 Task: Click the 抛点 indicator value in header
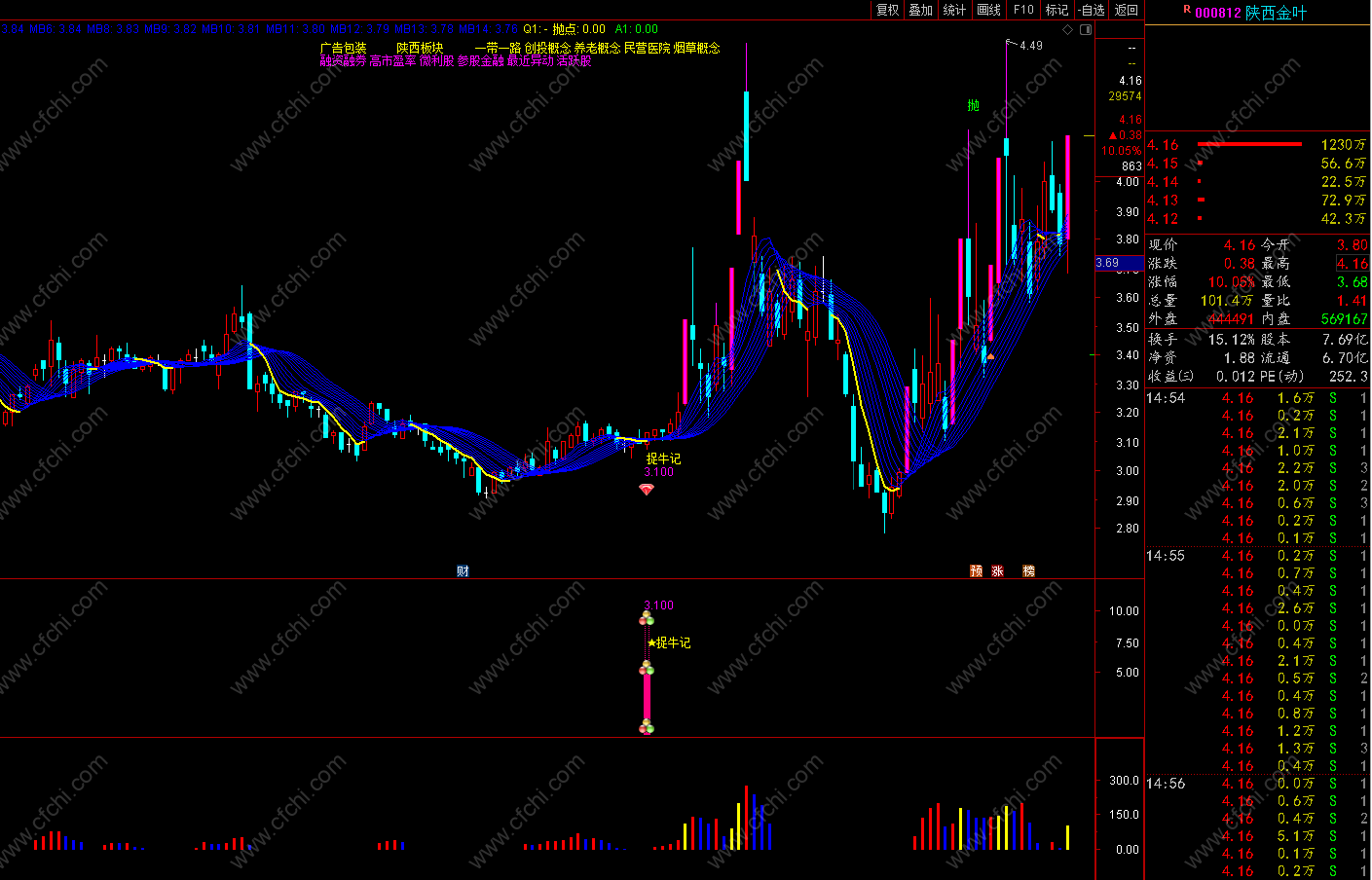[579, 29]
